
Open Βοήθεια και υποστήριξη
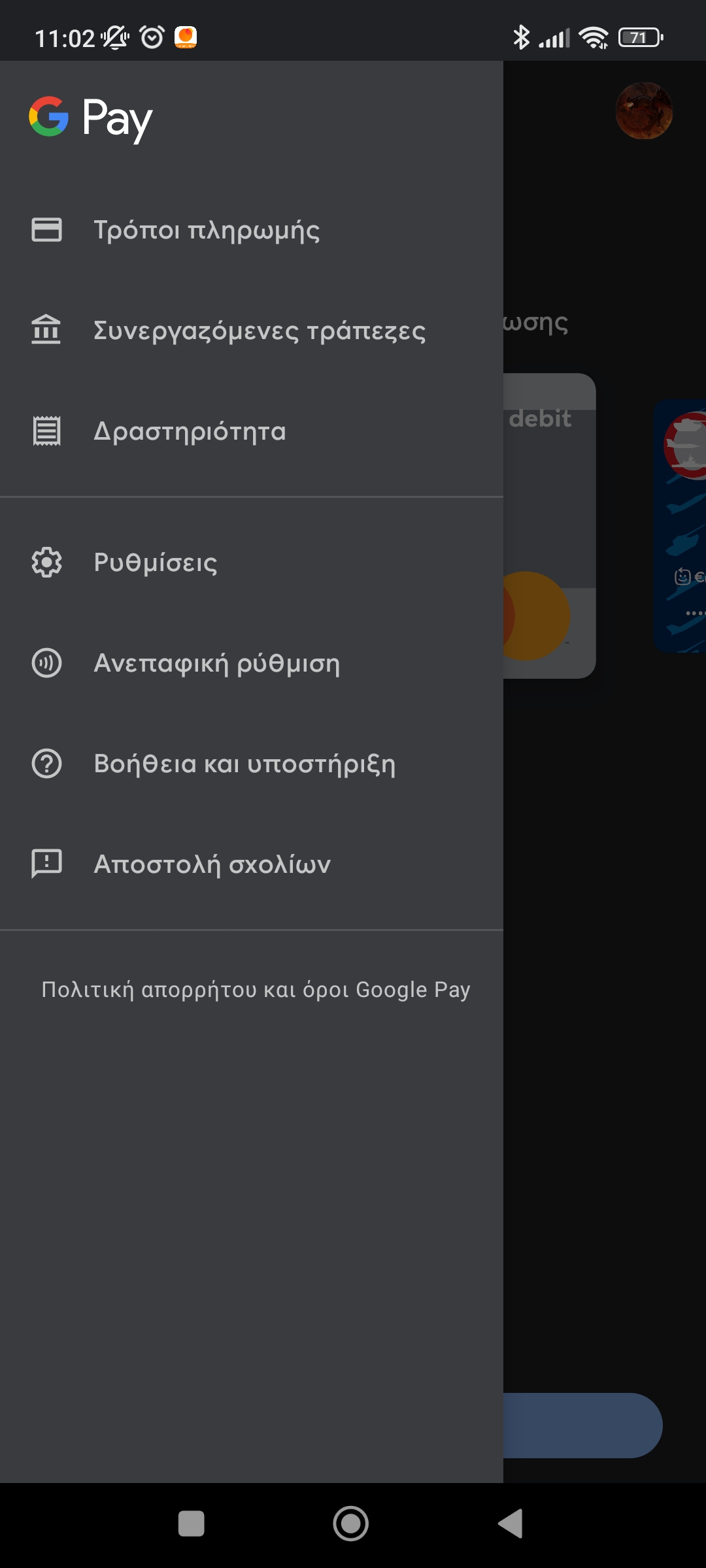pyautogui.click(x=244, y=764)
